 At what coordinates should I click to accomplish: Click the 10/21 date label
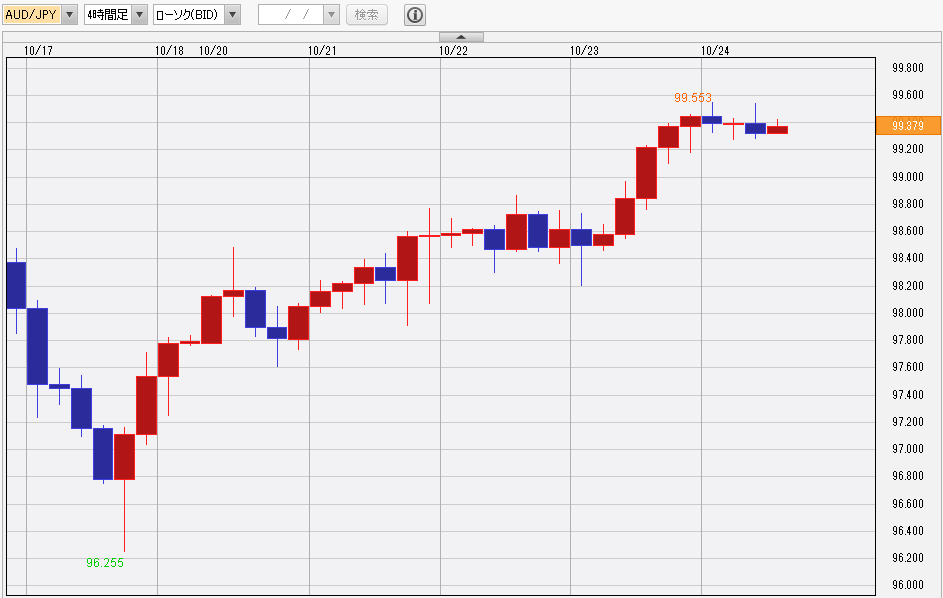[x=322, y=51]
